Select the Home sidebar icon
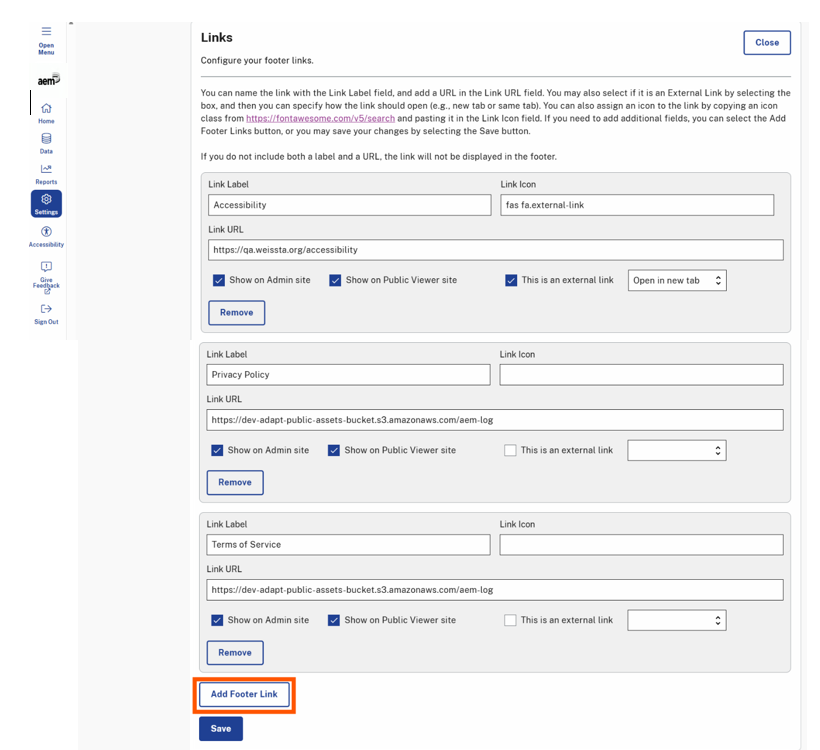Screen dimensions: 820x750 tap(46, 108)
